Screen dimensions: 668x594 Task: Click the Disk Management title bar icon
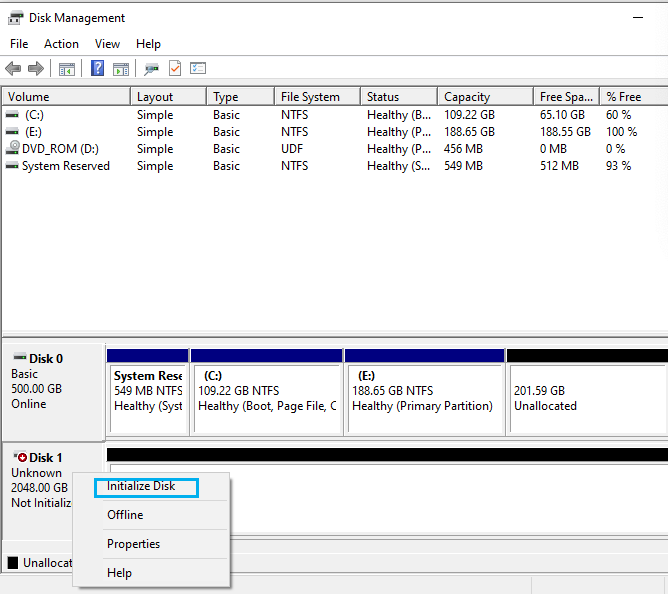click(16, 18)
